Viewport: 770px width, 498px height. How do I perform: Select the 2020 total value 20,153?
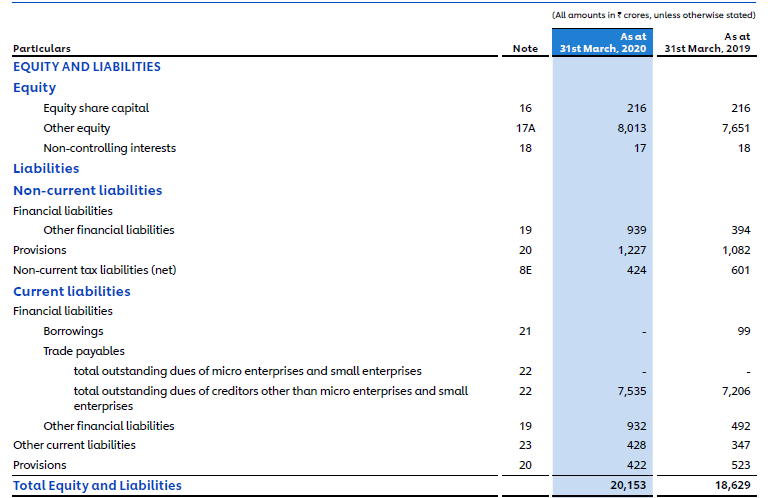point(628,485)
